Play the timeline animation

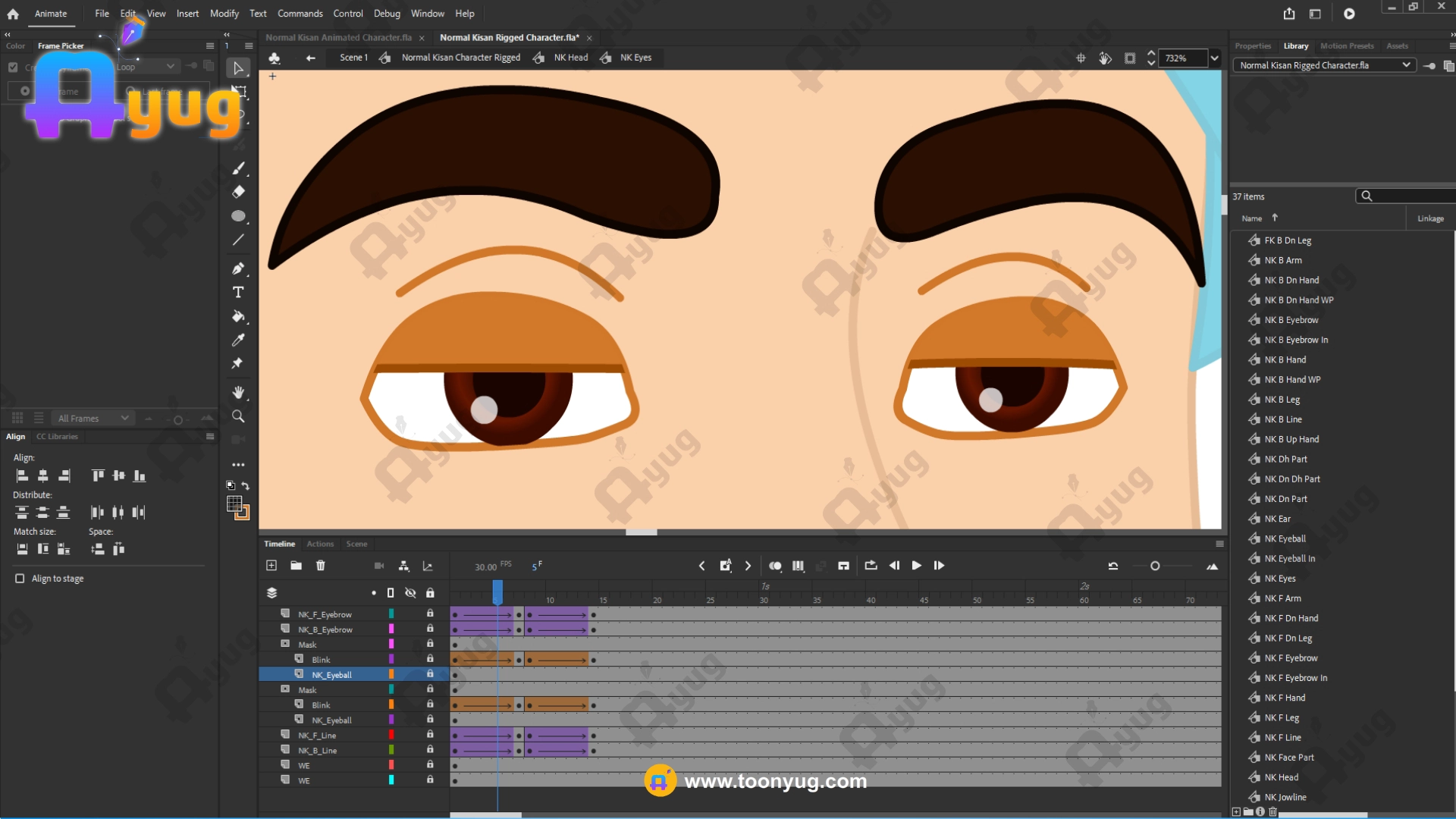click(x=916, y=566)
